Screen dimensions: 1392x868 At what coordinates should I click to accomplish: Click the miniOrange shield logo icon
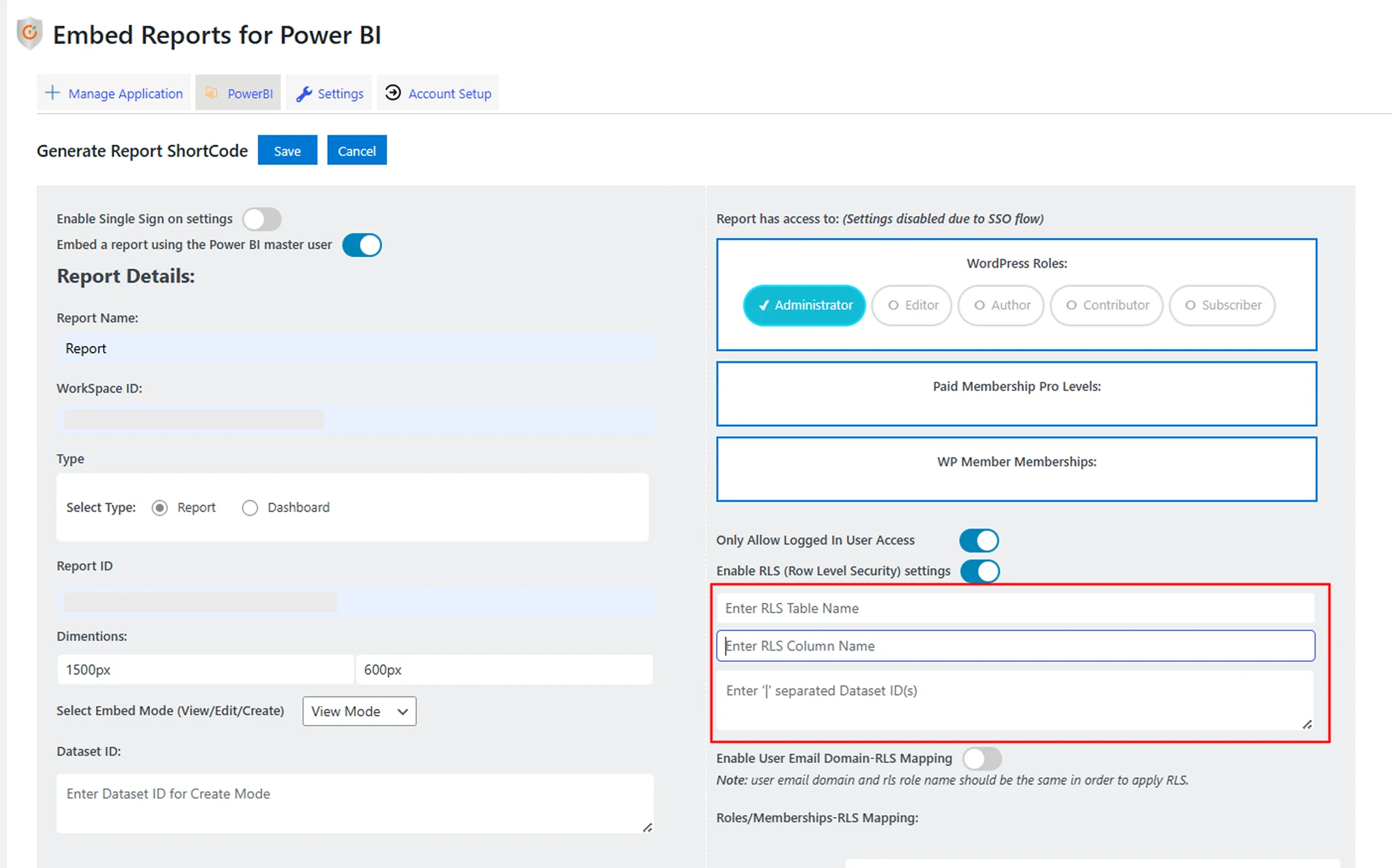coord(29,33)
